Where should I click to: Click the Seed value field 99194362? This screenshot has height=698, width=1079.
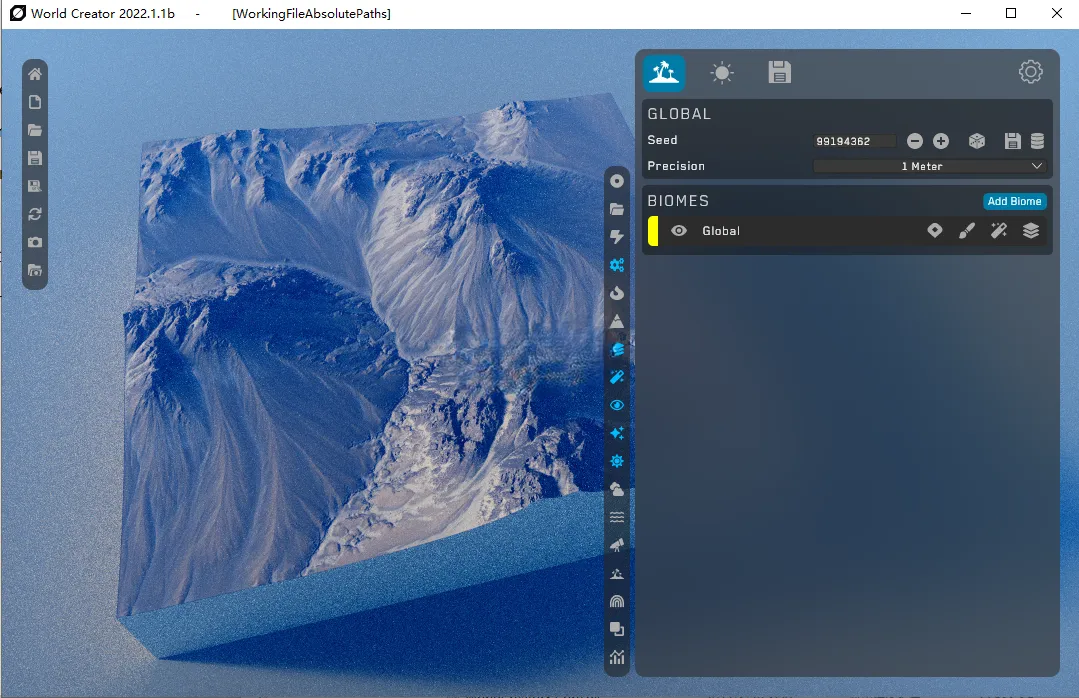[x=855, y=141]
